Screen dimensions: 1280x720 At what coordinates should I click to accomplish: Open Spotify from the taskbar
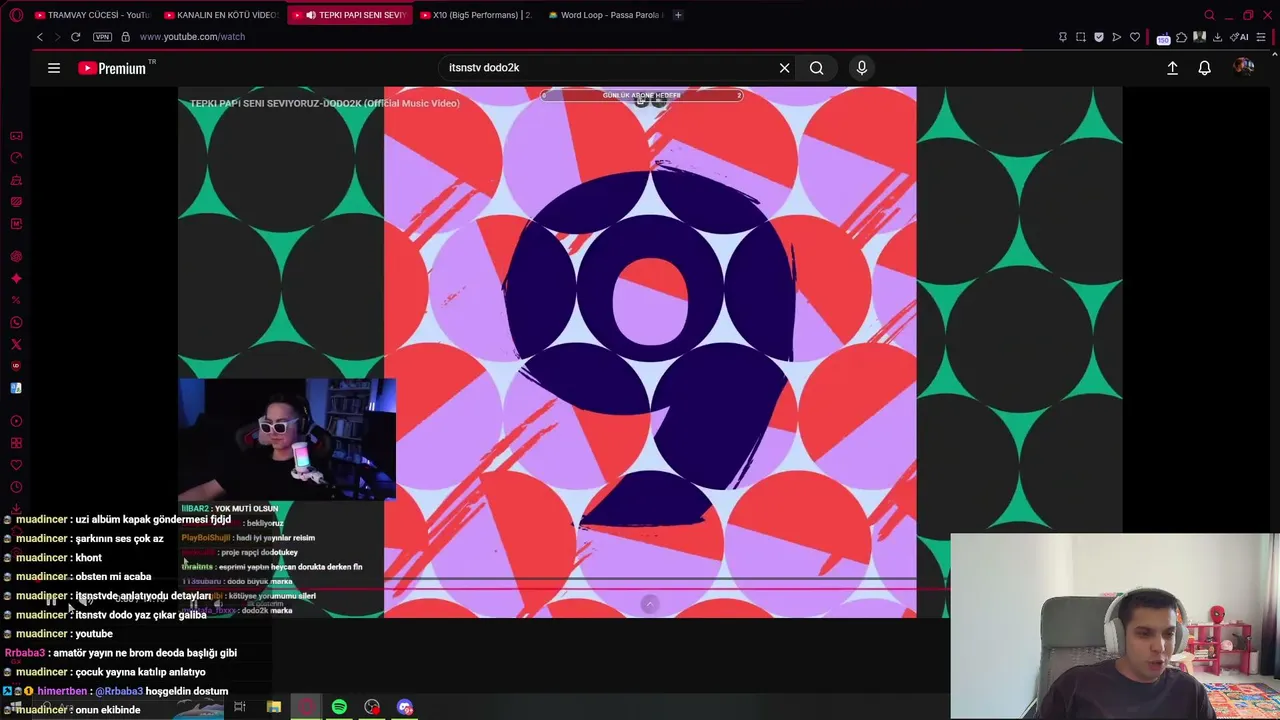(x=339, y=707)
